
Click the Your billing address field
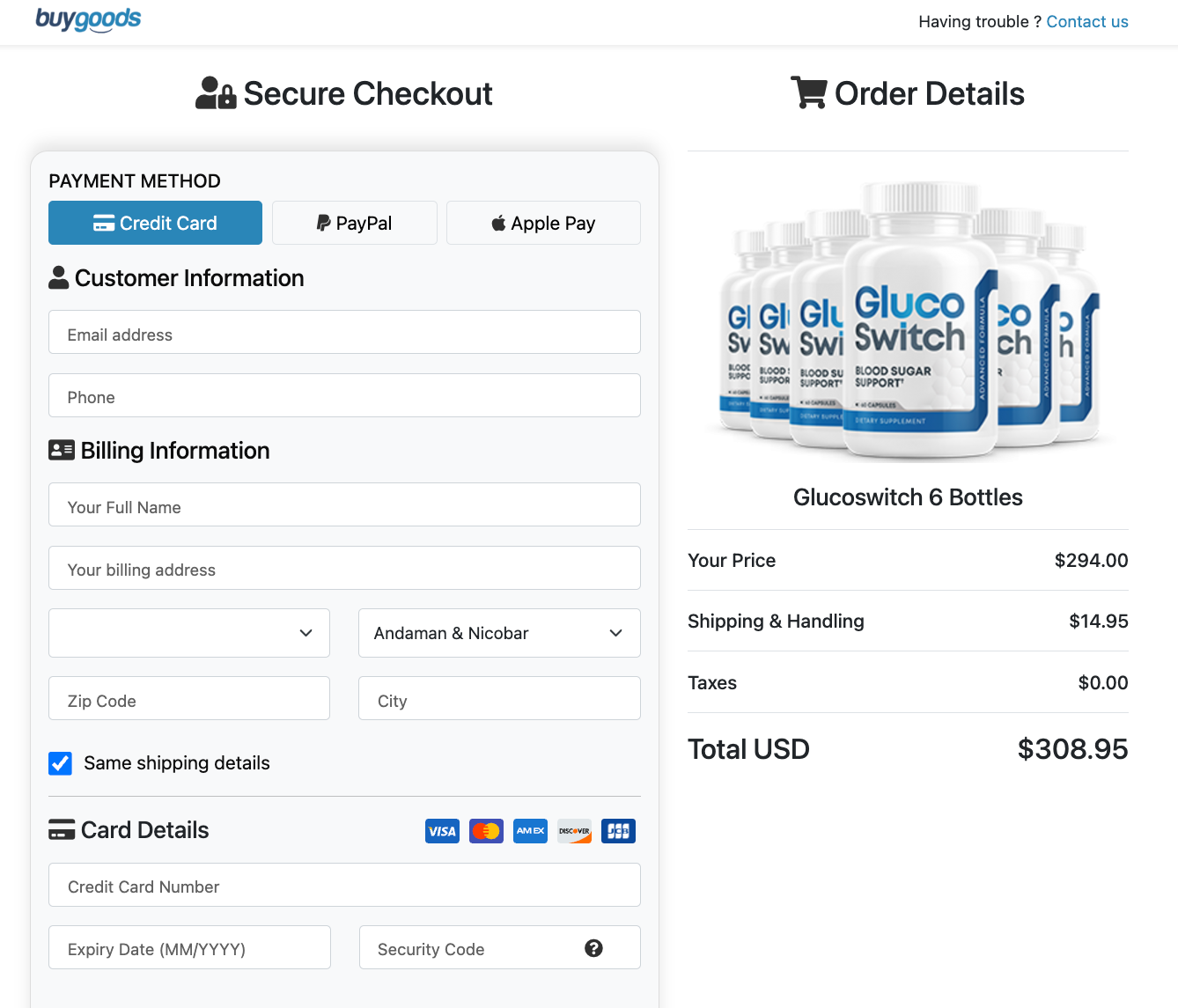[344, 568]
